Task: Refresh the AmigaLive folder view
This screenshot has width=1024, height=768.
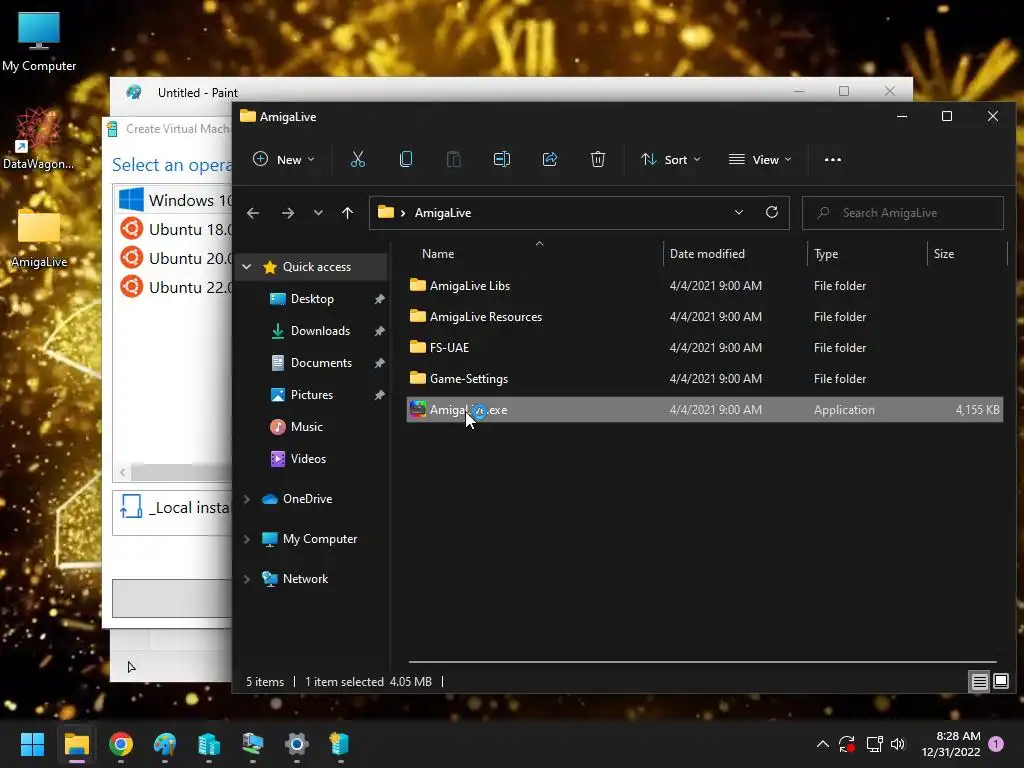Action: 771,212
